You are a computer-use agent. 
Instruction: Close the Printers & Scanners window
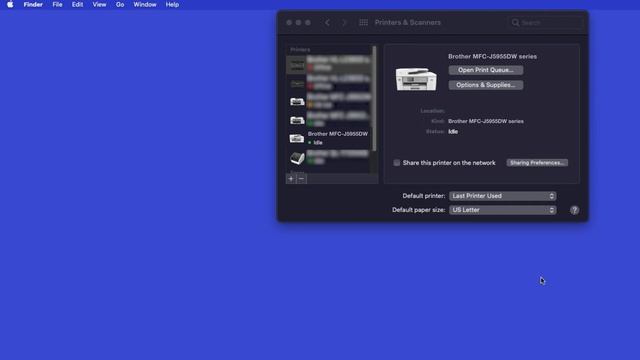pos(289,22)
